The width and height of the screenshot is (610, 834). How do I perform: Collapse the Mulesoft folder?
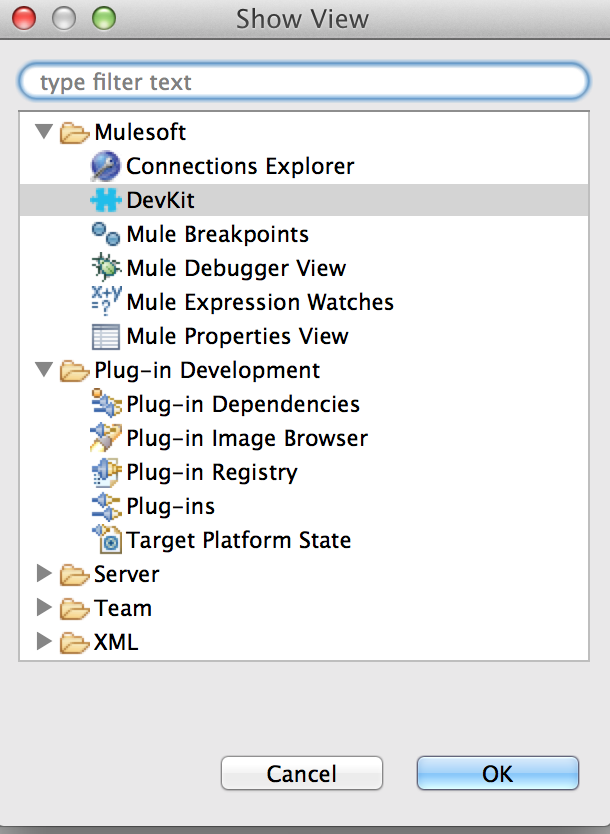45,131
